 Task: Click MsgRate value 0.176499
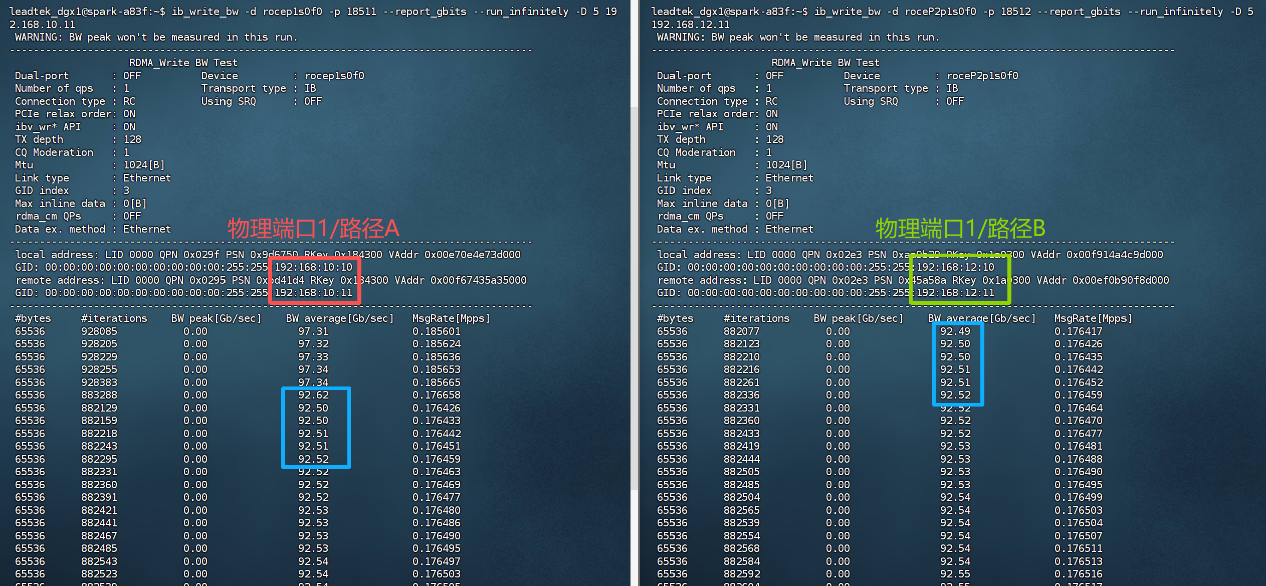click(1079, 497)
